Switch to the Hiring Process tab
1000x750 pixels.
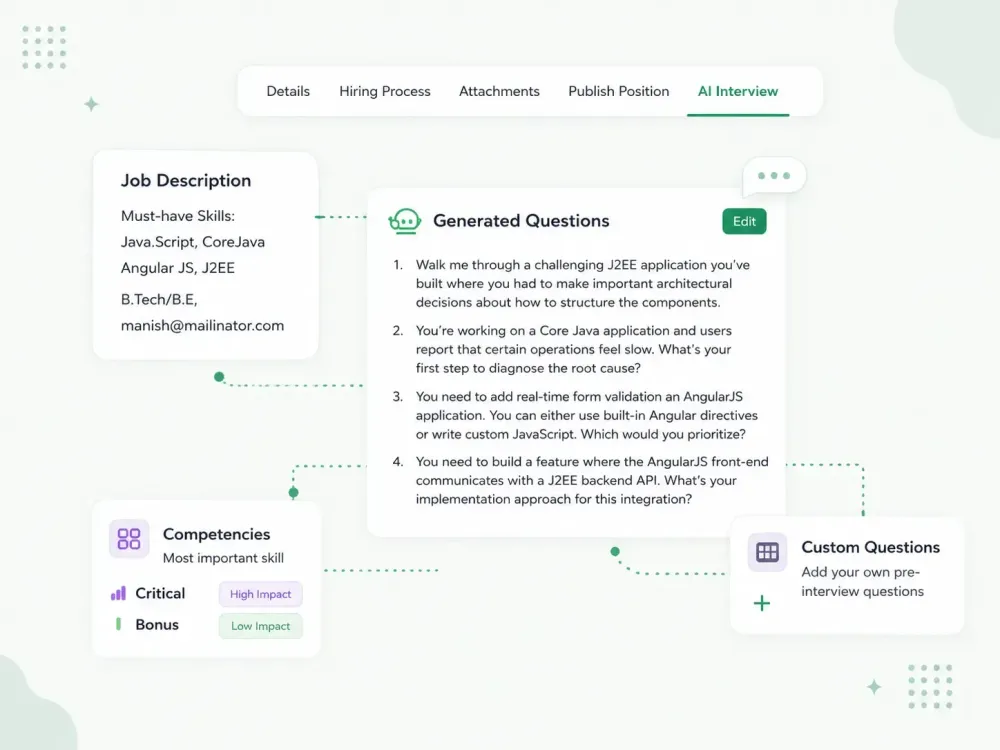tap(385, 91)
